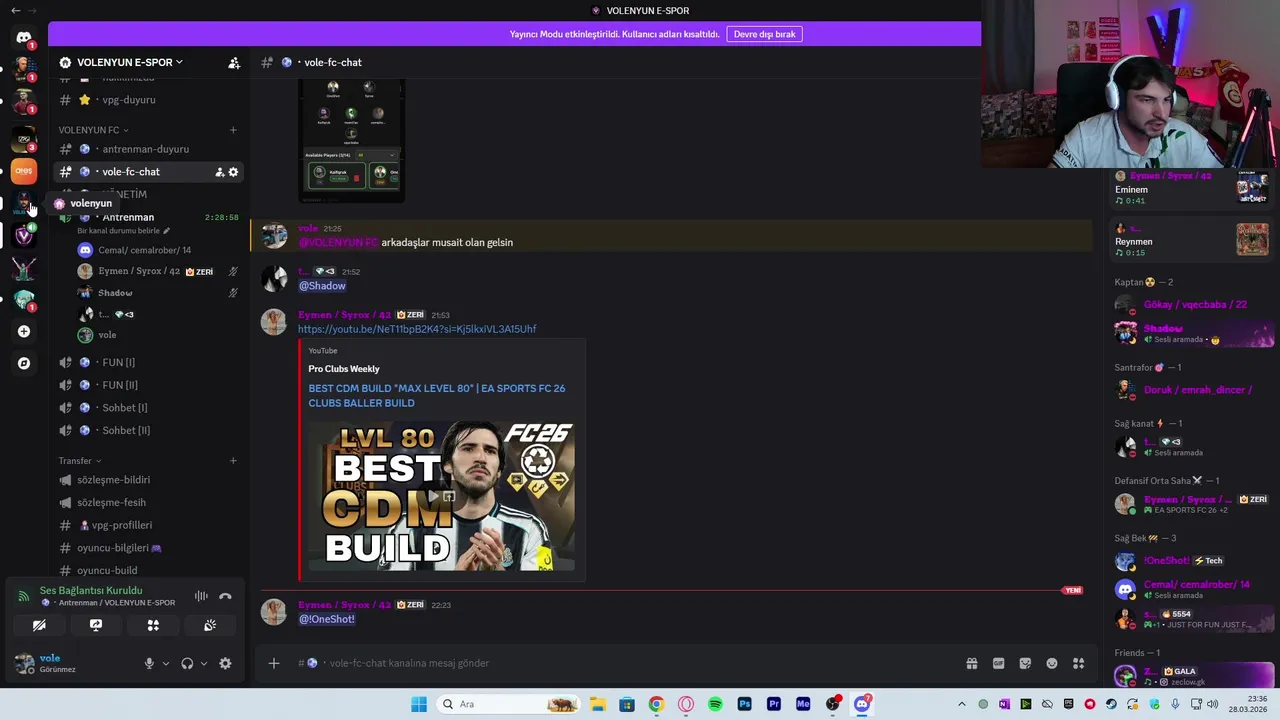Open Discover servers compass icon
Screen dimensions: 1280x720
pyautogui.click(x=24, y=363)
